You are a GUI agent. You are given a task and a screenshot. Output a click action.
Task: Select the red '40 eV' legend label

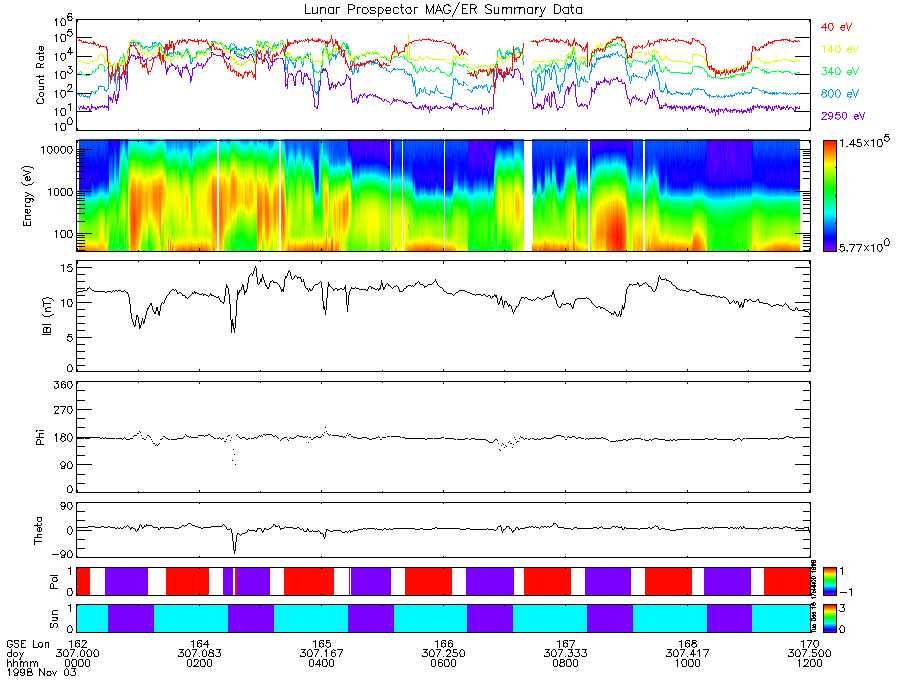pyautogui.click(x=836, y=27)
